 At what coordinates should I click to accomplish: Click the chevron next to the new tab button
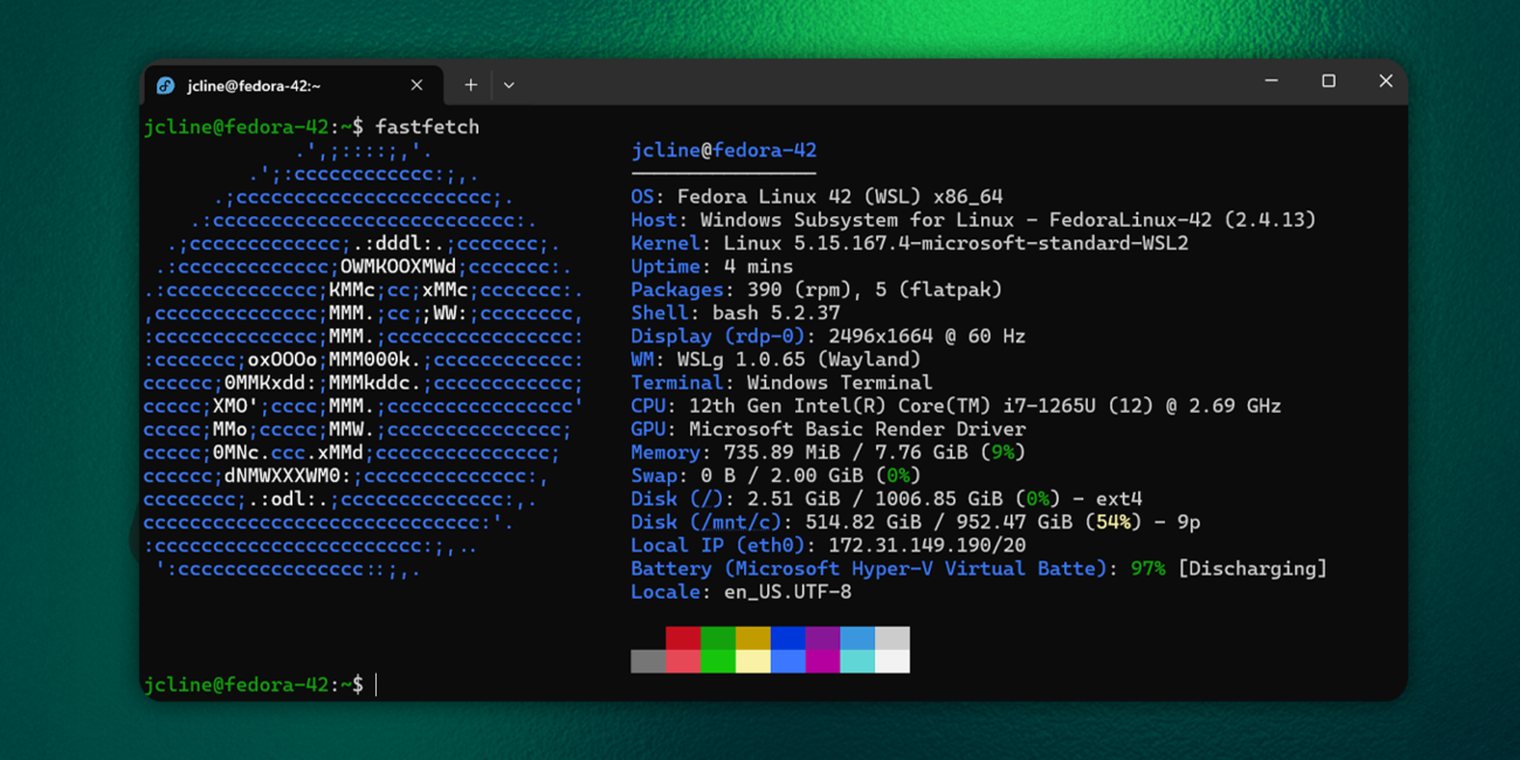(509, 86)
